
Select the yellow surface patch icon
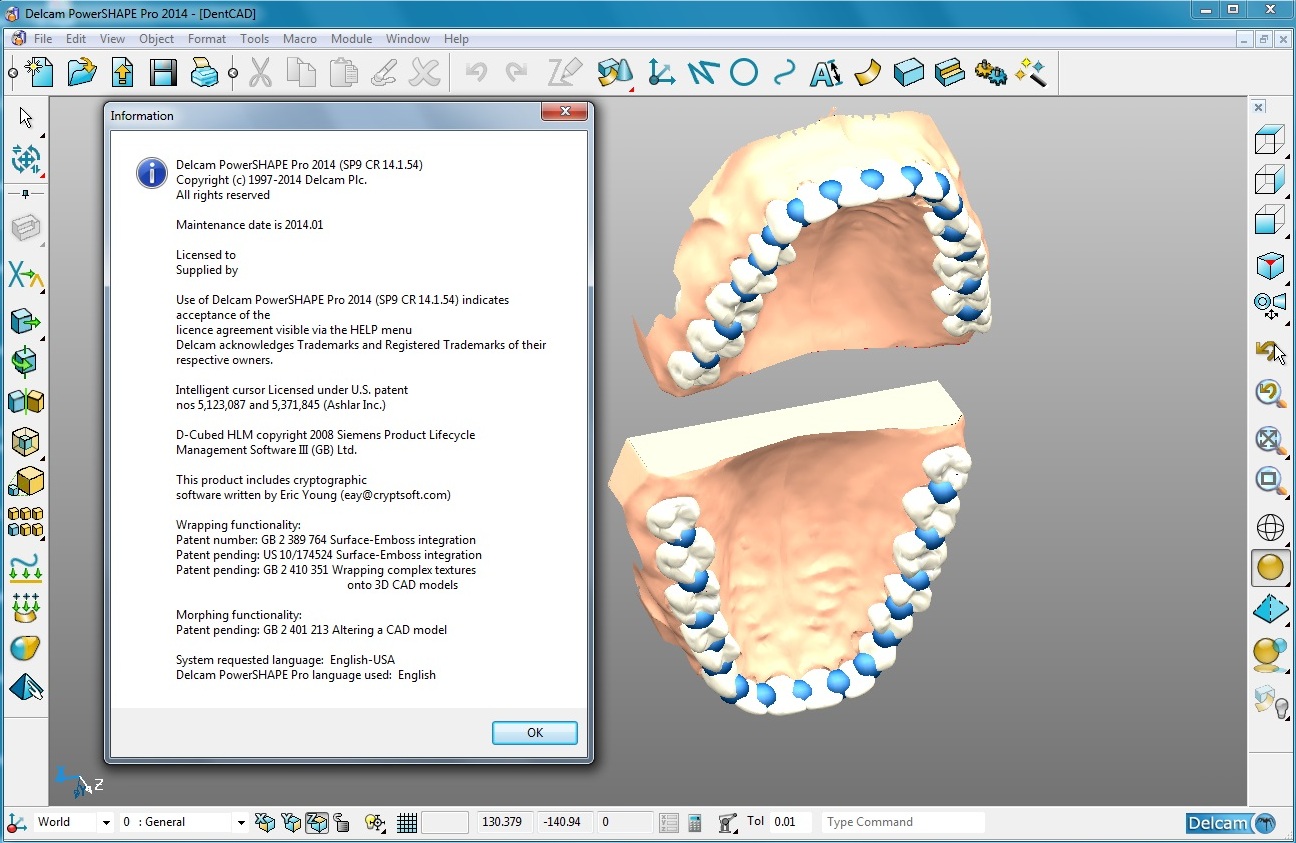(867, 72)
